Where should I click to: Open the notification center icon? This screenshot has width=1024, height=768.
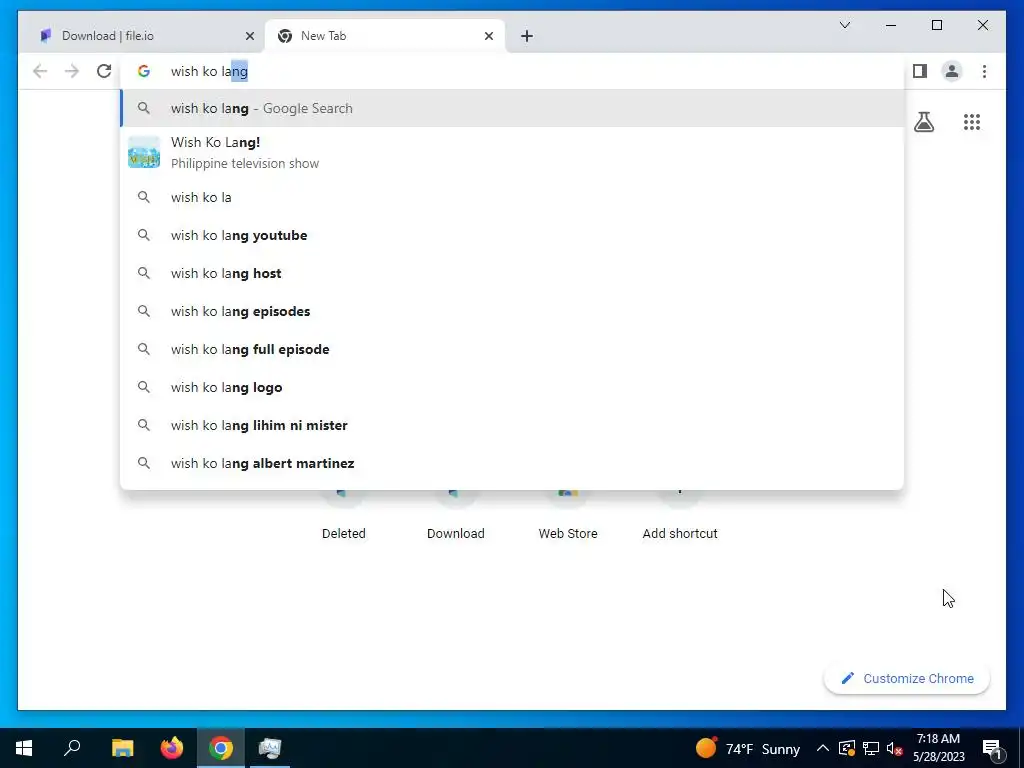(x=992, y=749)
